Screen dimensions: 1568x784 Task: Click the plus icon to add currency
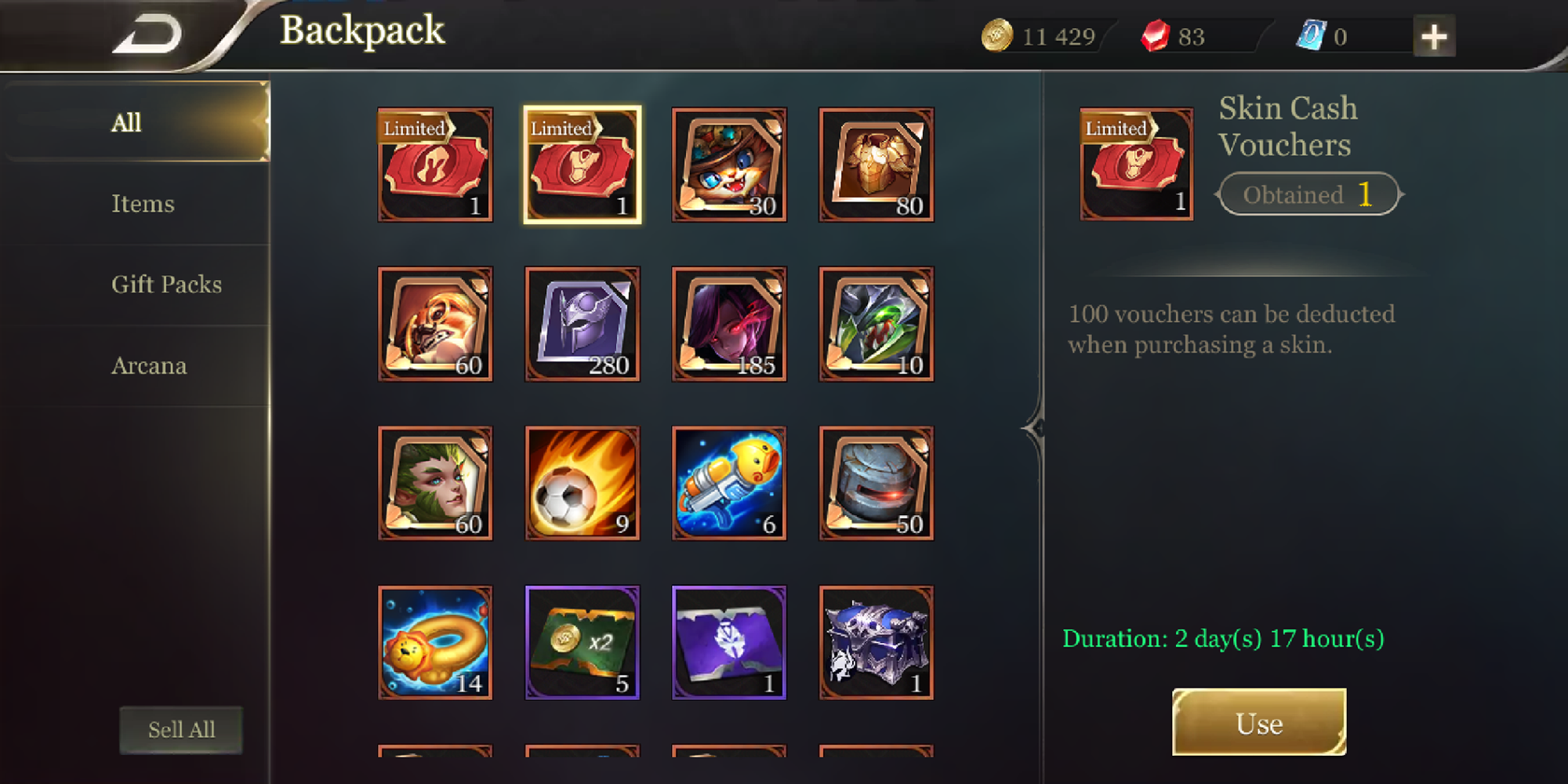pyautogui.click(x=1434, y=36)
